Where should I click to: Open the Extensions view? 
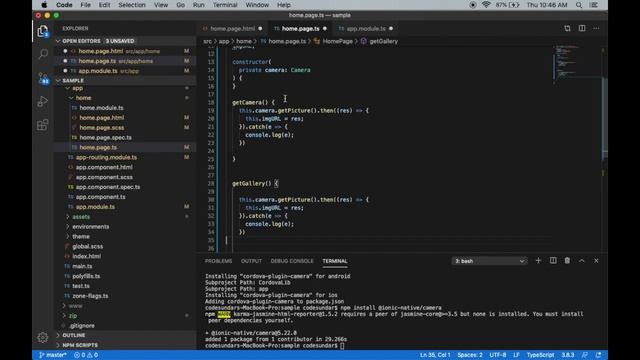(43, 125)
